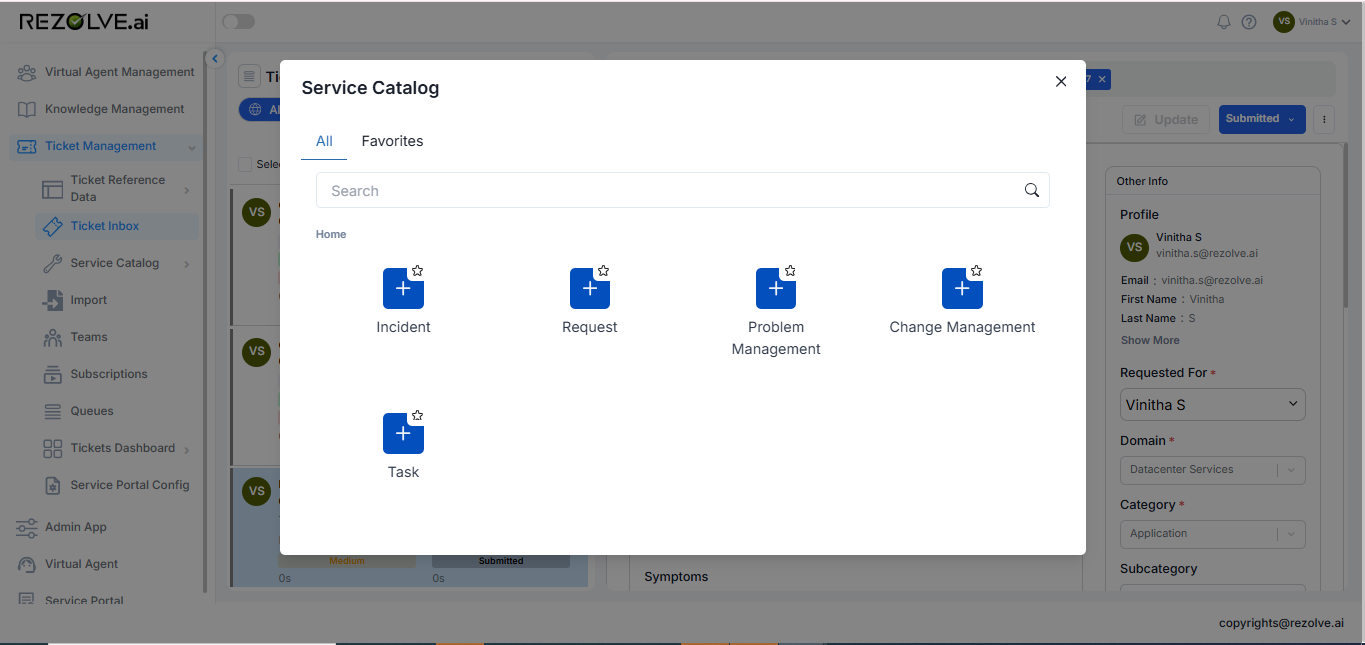Click the Knowledge Management book icon
Viewport: 1365px width, 645px height.
click(x=27, y=109)
